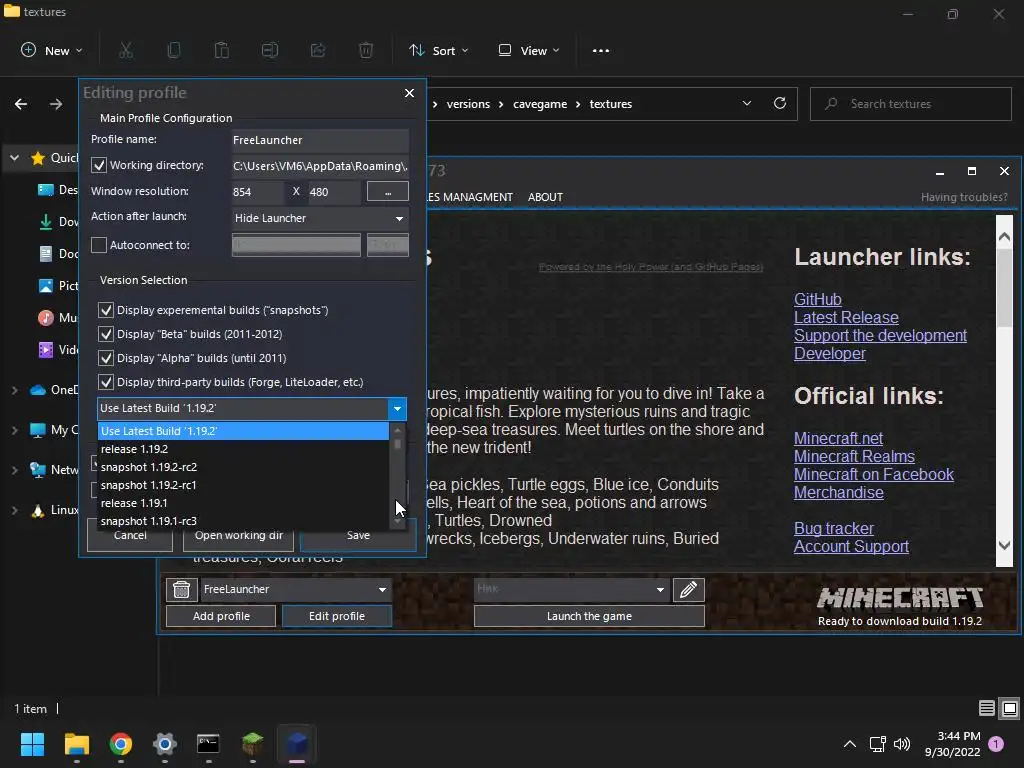Viewport: 1024px width, 768px height.
Task: Click the Rename icon in Explorer toolbar
Action: click(x=270, y=50)
